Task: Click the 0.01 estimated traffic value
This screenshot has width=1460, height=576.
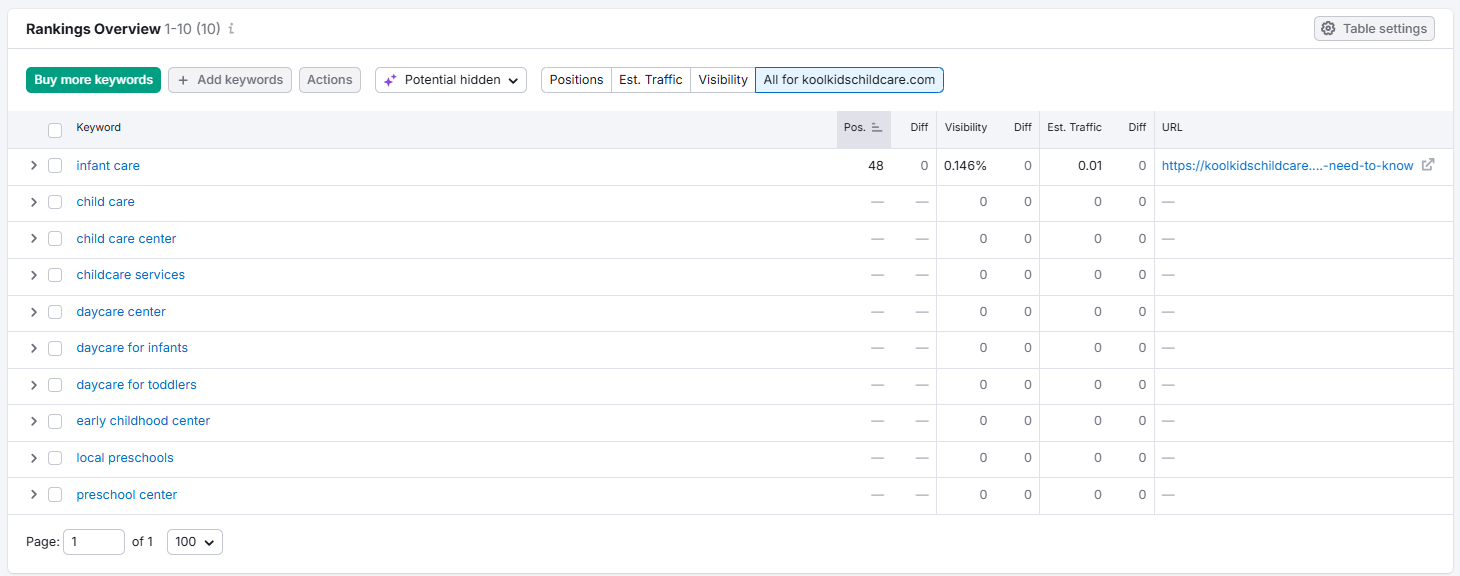Action: click(x=1090, y=166)
